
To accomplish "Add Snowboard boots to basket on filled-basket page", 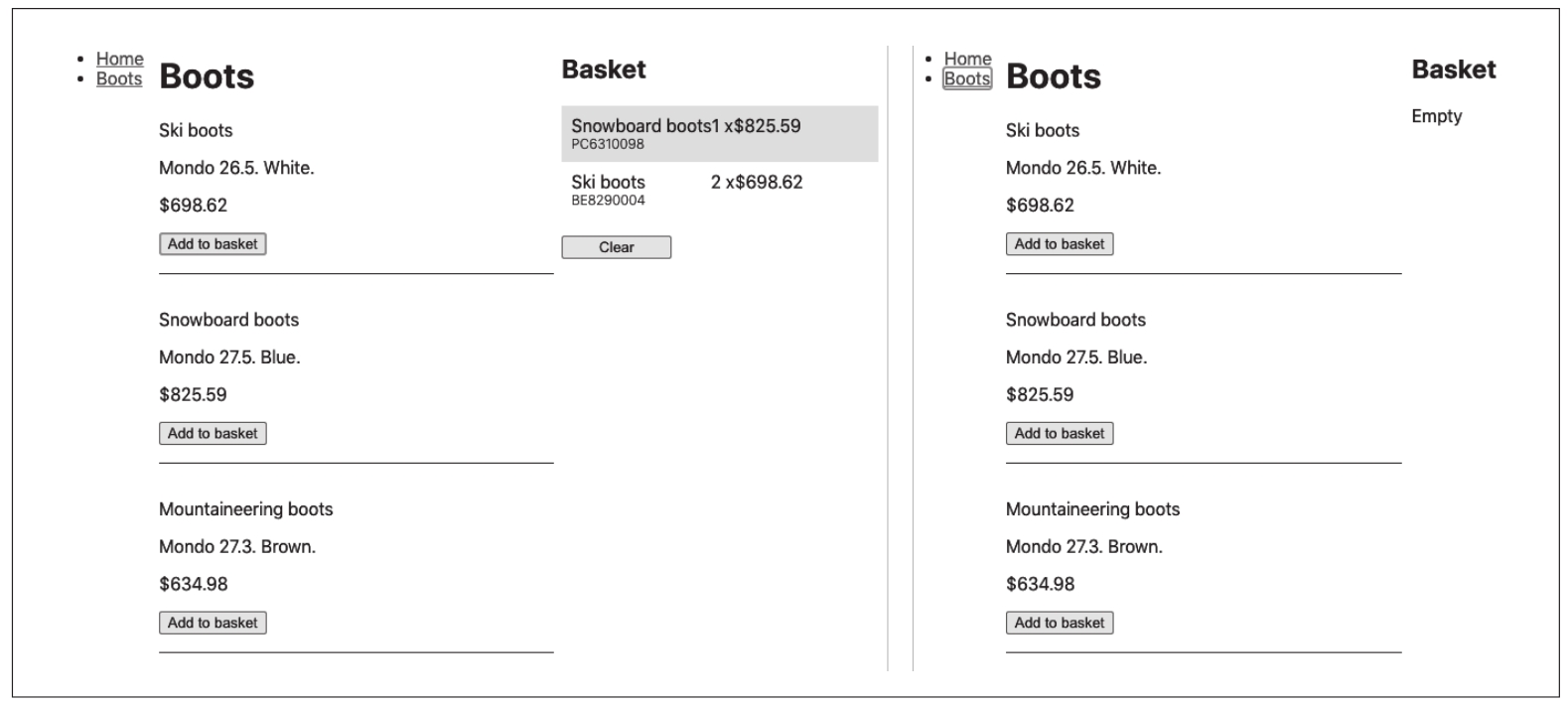I will pyautogui.click(x=213, y=434).
